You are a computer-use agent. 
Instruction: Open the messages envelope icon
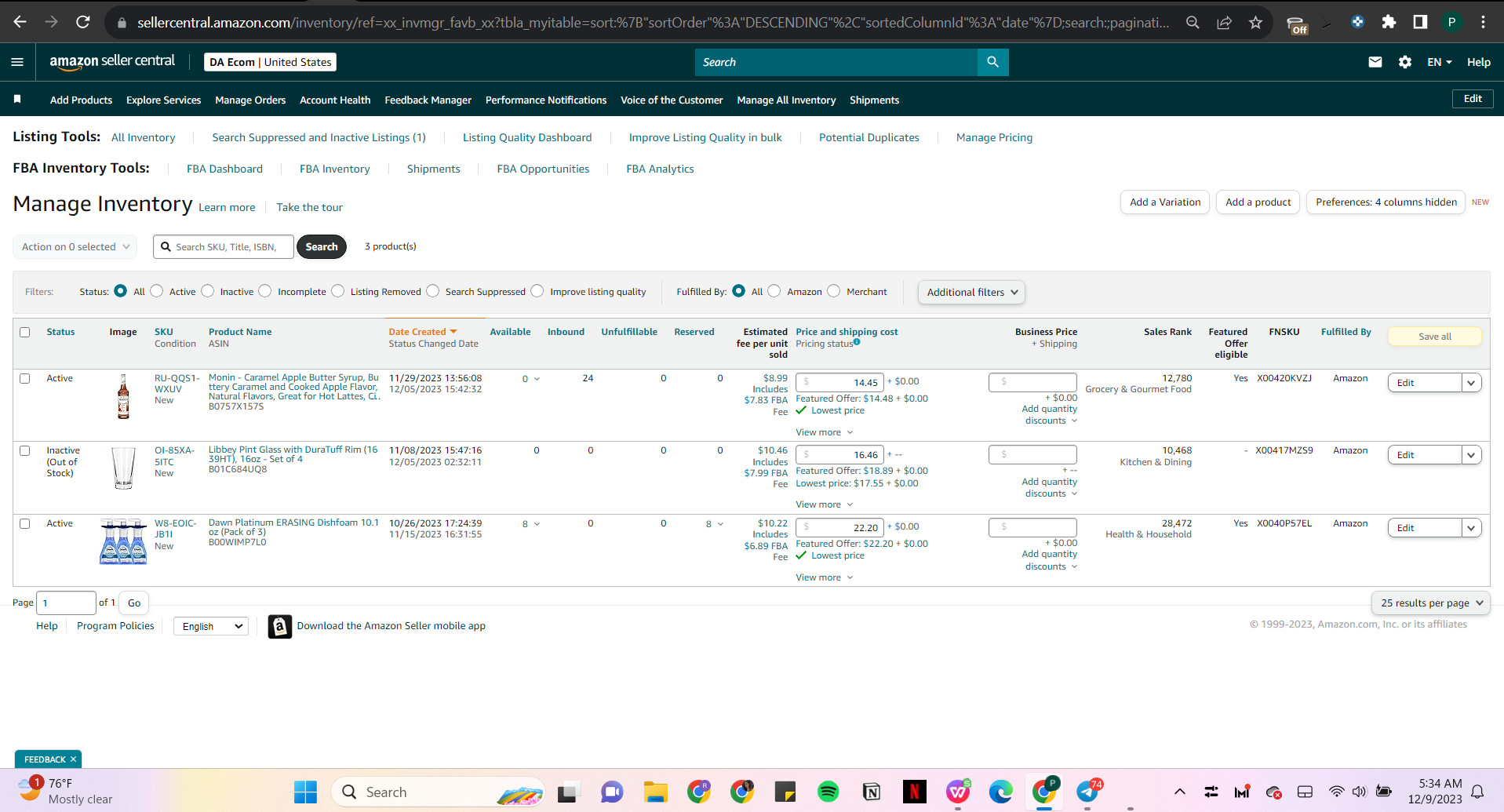pos(1375,62)
